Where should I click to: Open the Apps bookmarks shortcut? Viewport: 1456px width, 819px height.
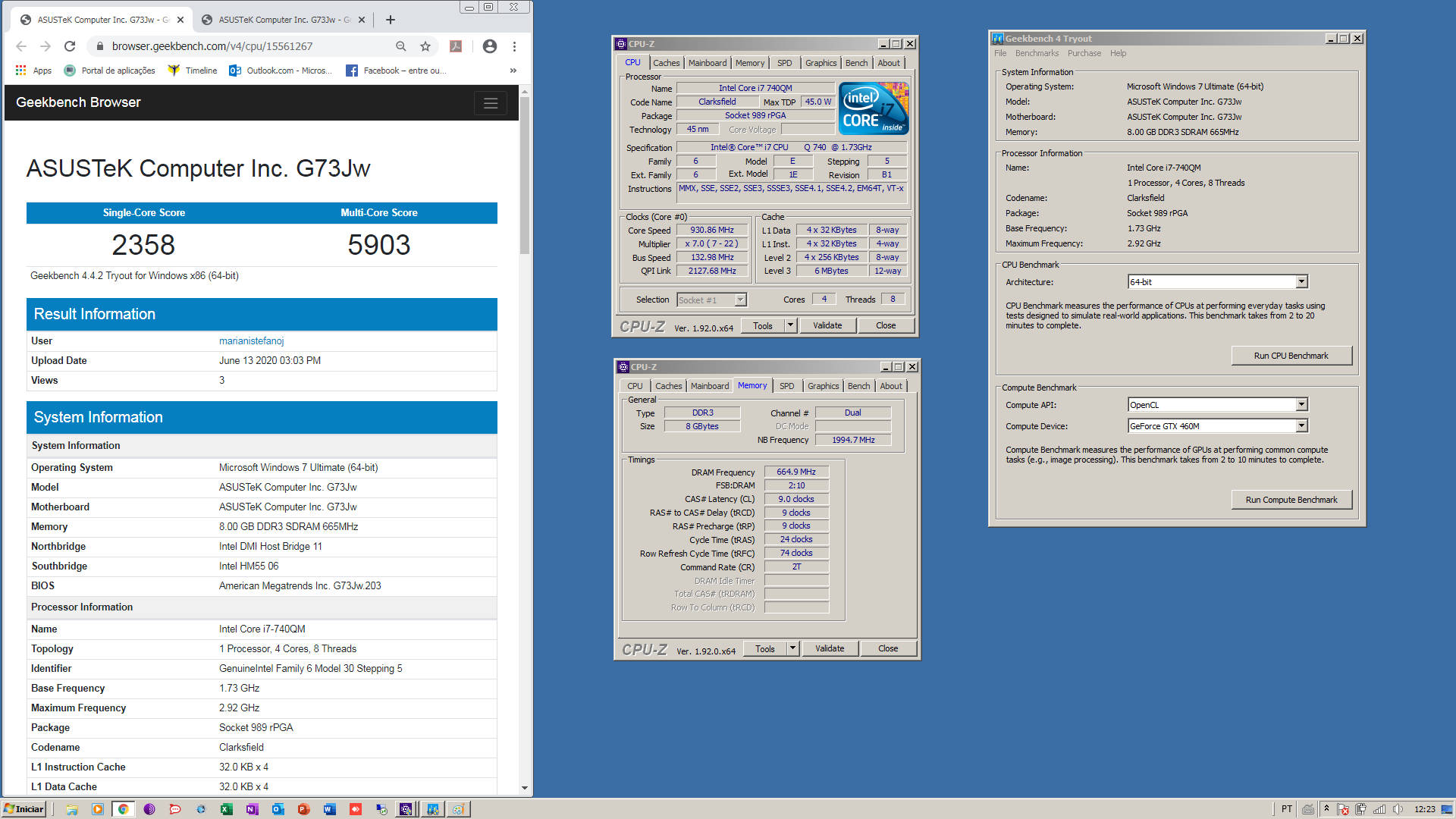[x=33, y=71]
